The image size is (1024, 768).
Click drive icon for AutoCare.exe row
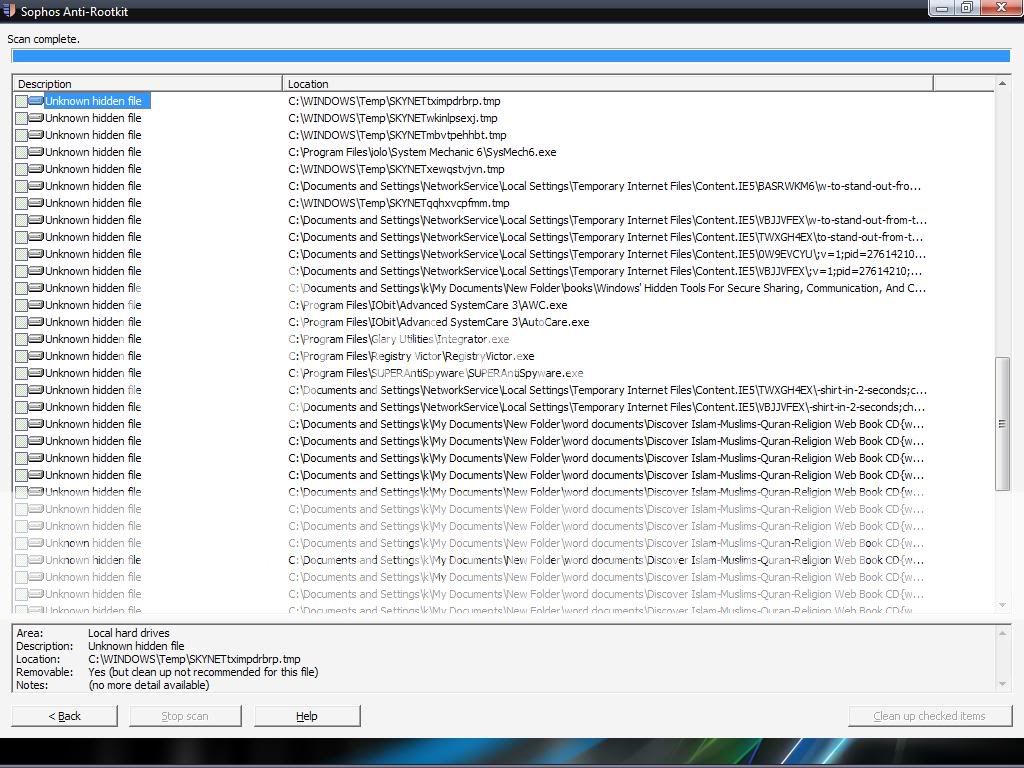pyautogui.click(x=36, y=321)
